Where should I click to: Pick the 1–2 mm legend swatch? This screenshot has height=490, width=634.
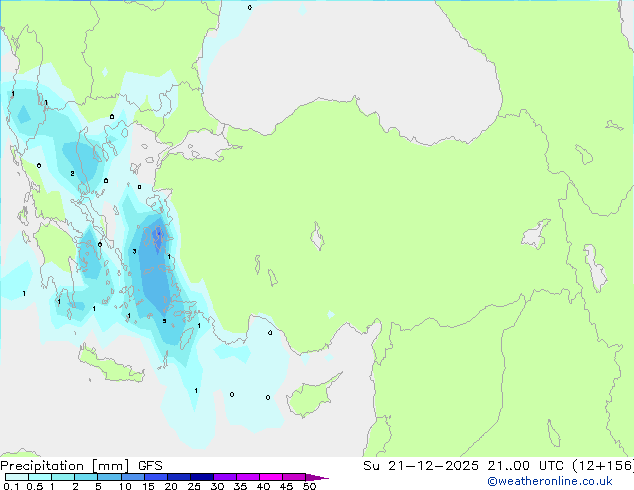(63, 477)
